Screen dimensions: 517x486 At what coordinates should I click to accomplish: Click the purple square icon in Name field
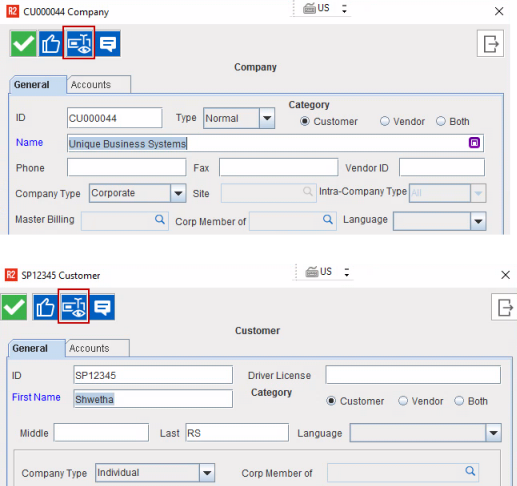tap(474, 143)
